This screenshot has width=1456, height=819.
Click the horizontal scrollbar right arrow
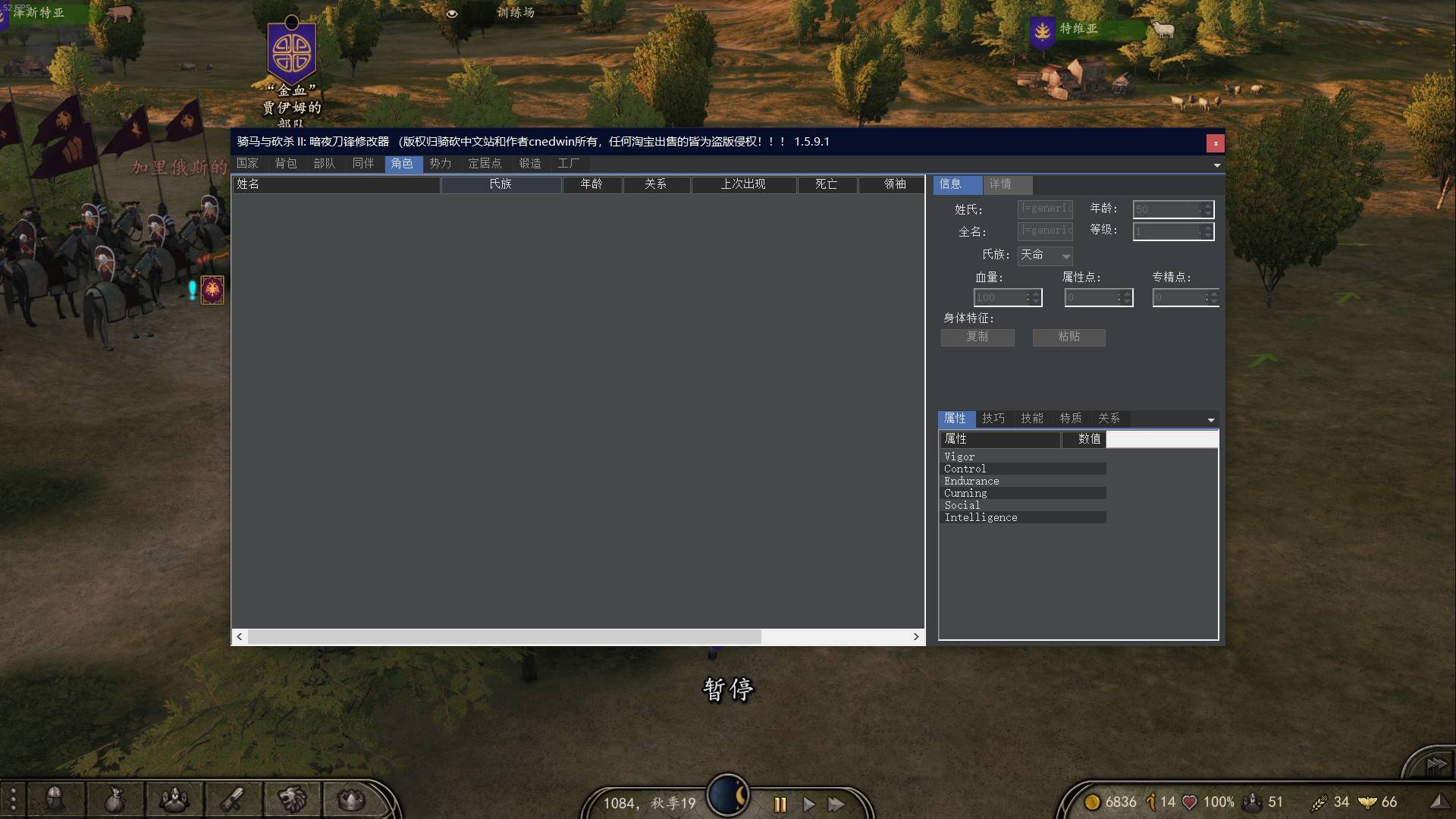click(x=916, y=637)
